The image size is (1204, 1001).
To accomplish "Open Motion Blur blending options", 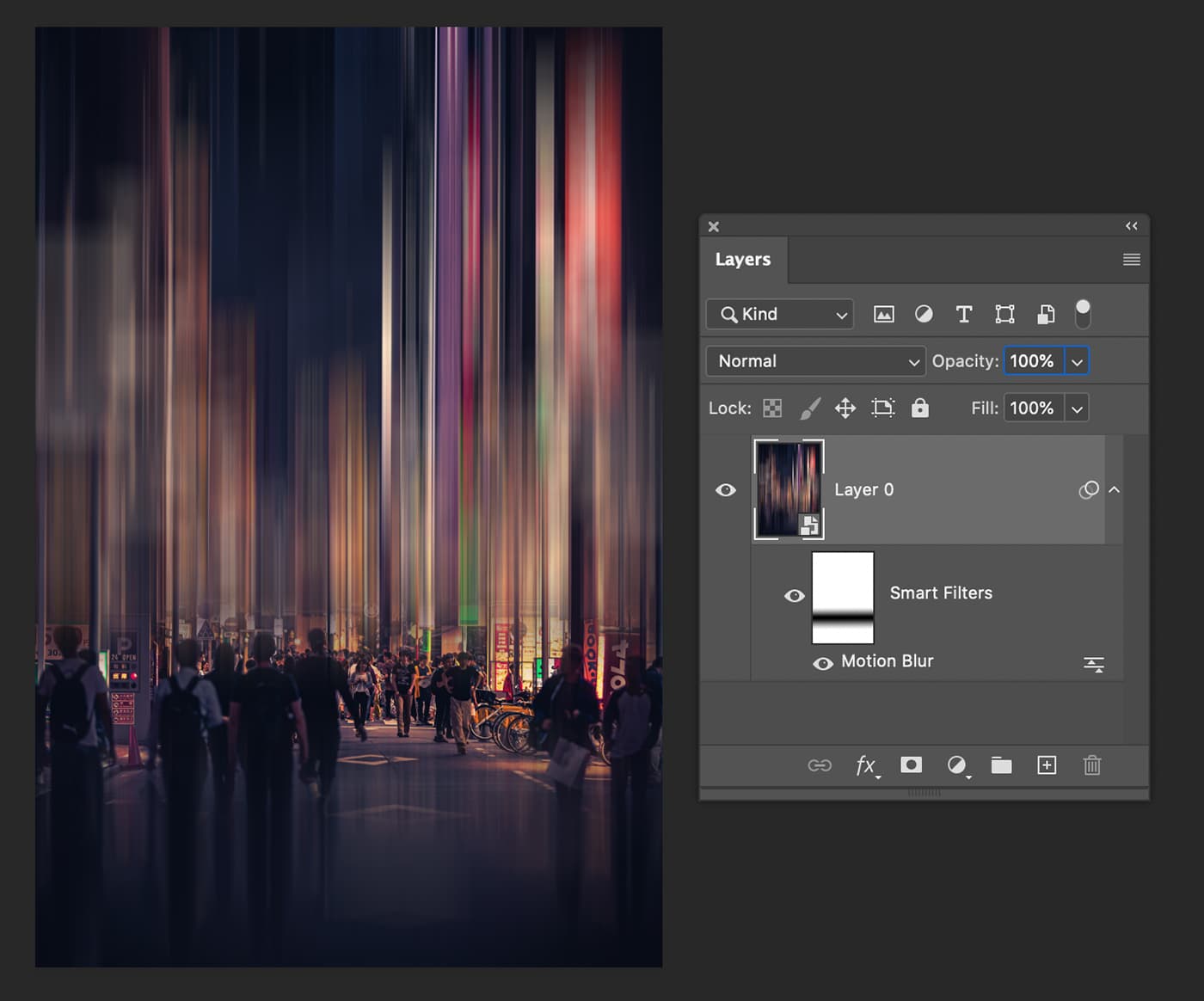I will point(1093,663).
